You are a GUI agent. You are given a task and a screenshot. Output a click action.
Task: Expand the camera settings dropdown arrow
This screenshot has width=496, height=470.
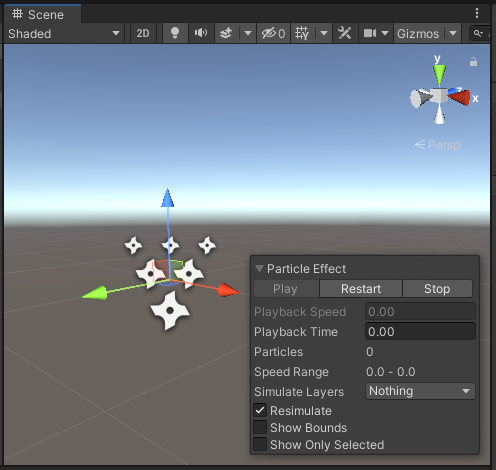385,33
